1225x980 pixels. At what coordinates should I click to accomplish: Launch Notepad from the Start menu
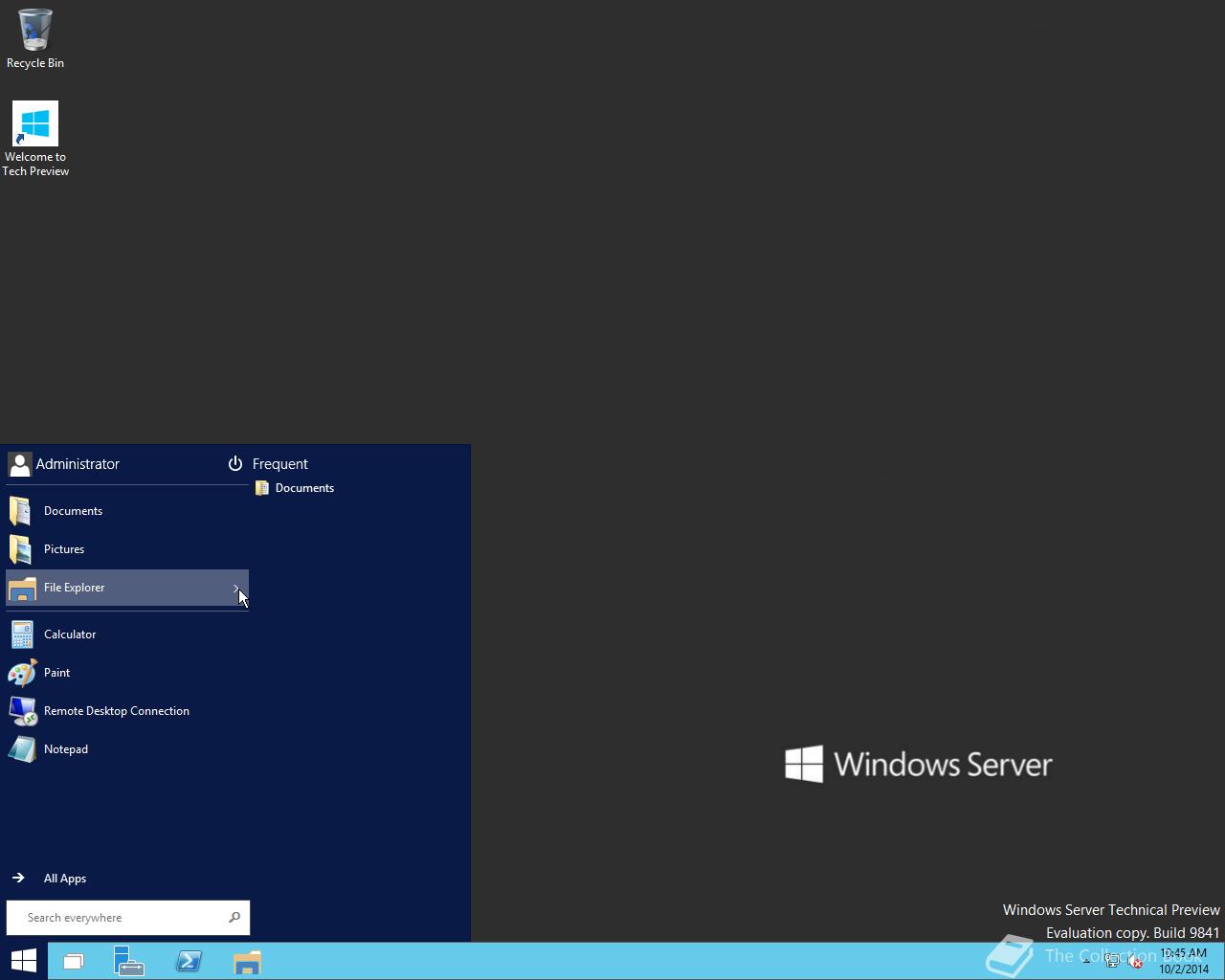[127, 749]
